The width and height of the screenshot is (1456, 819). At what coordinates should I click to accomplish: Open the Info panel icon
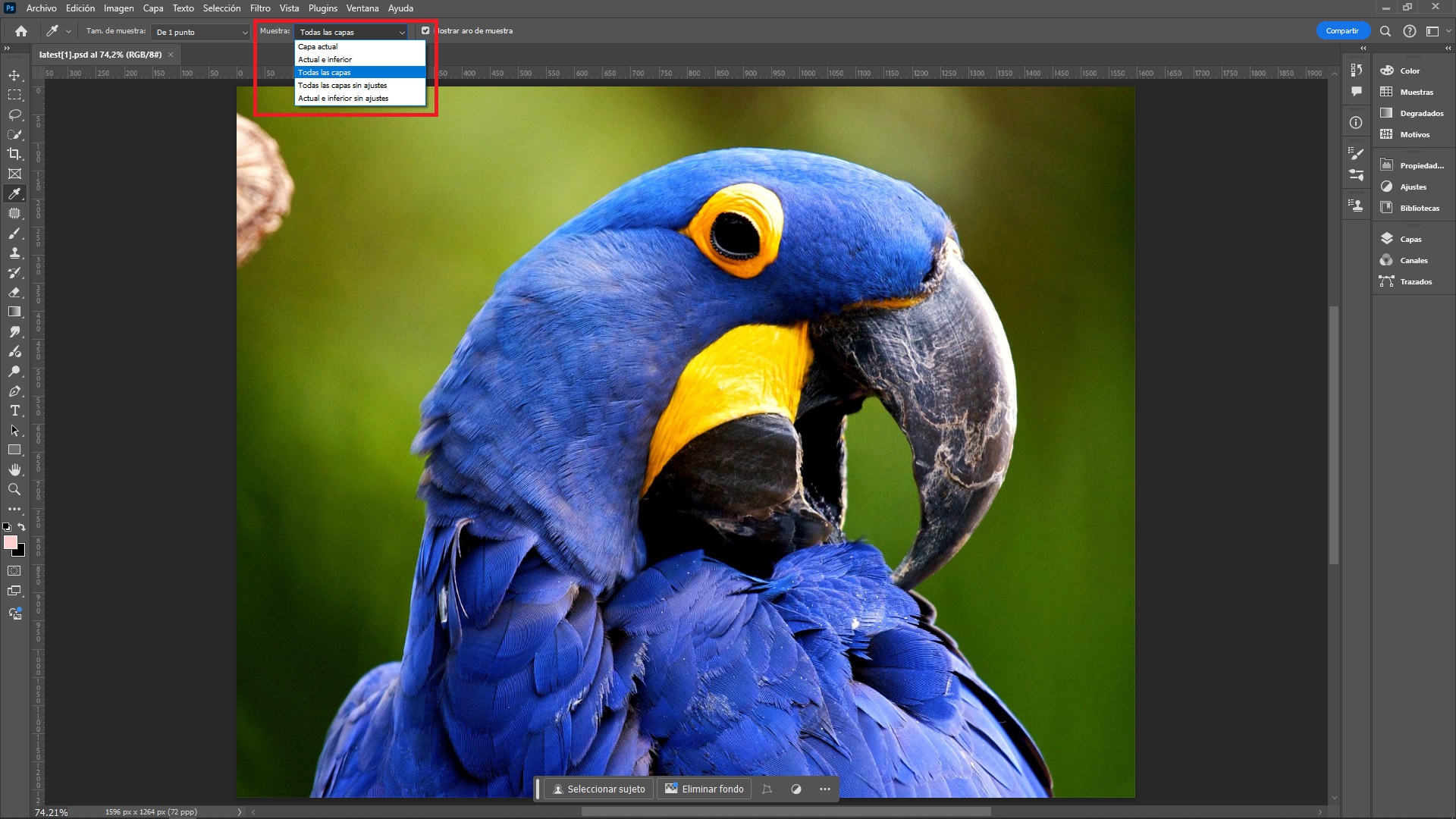coord(1357,123)
